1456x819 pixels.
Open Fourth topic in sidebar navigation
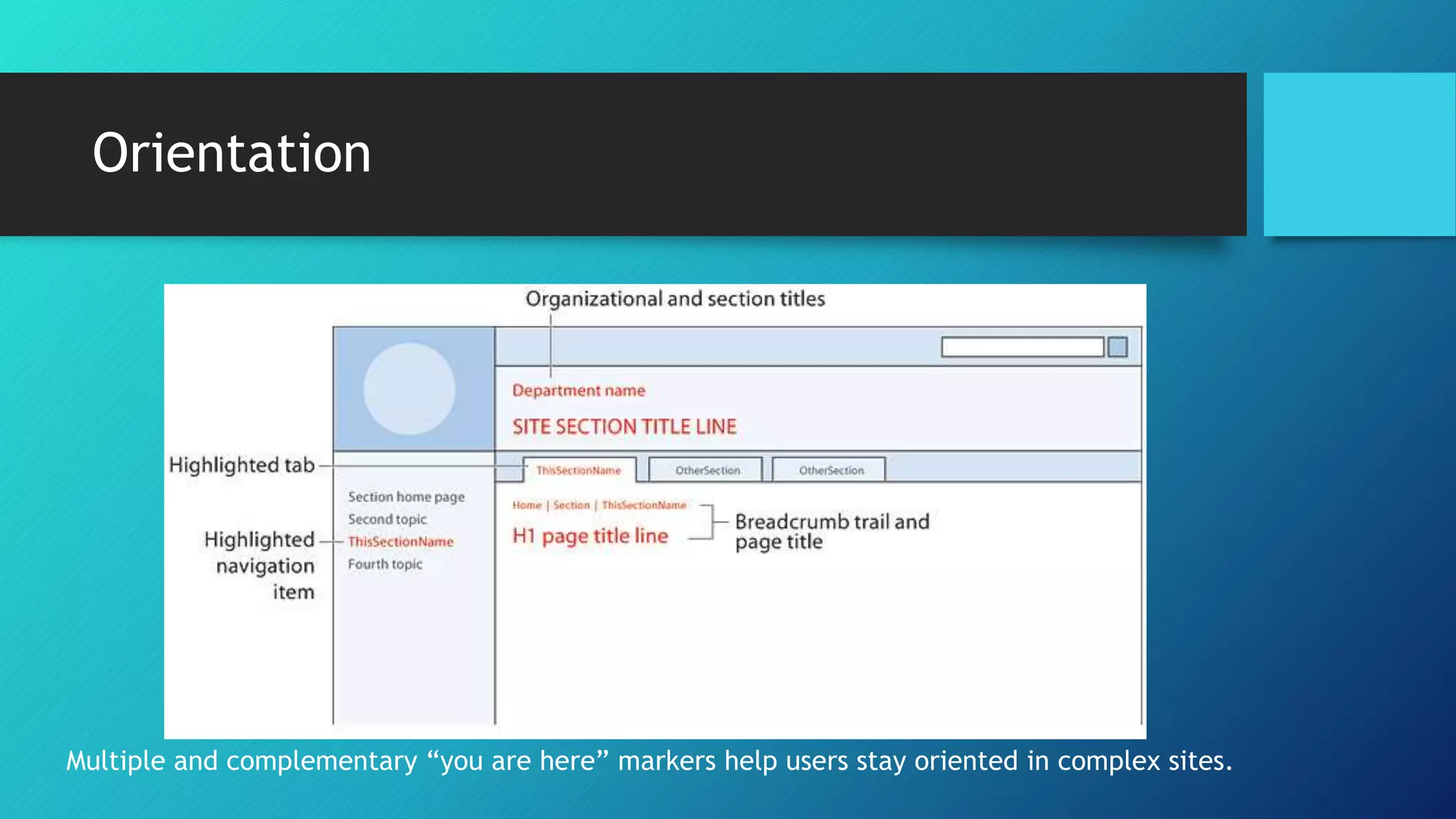point(385,564)
